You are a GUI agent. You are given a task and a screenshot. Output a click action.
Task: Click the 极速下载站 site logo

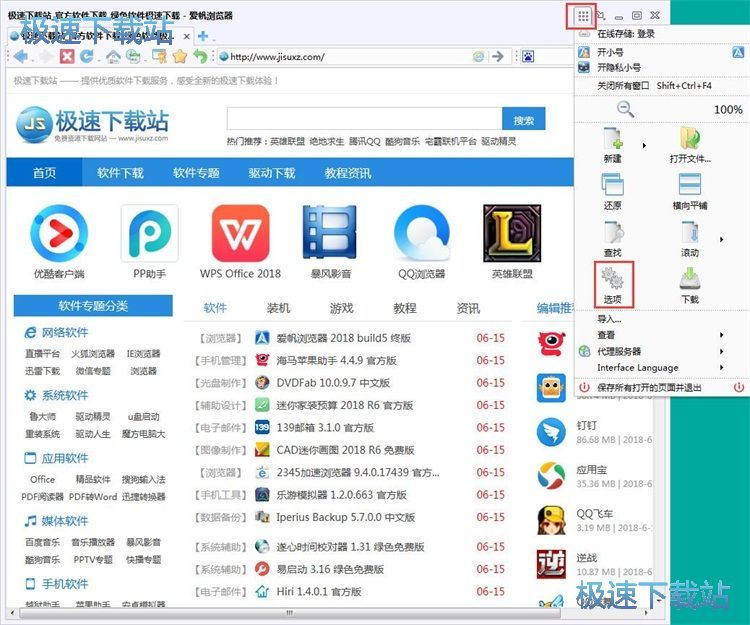pos(92,125)
